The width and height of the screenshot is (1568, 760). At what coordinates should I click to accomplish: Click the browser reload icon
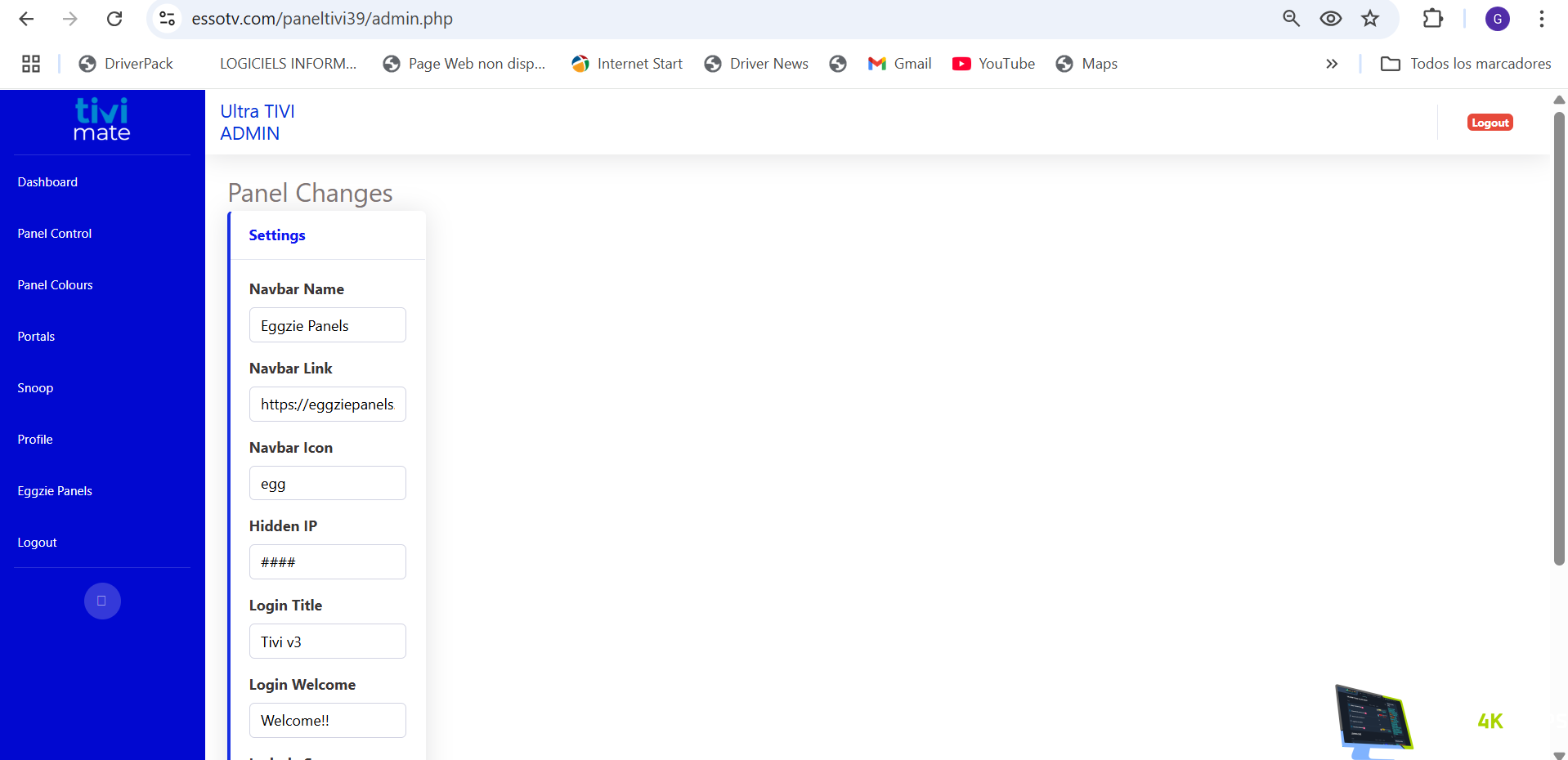pos(114,19)
